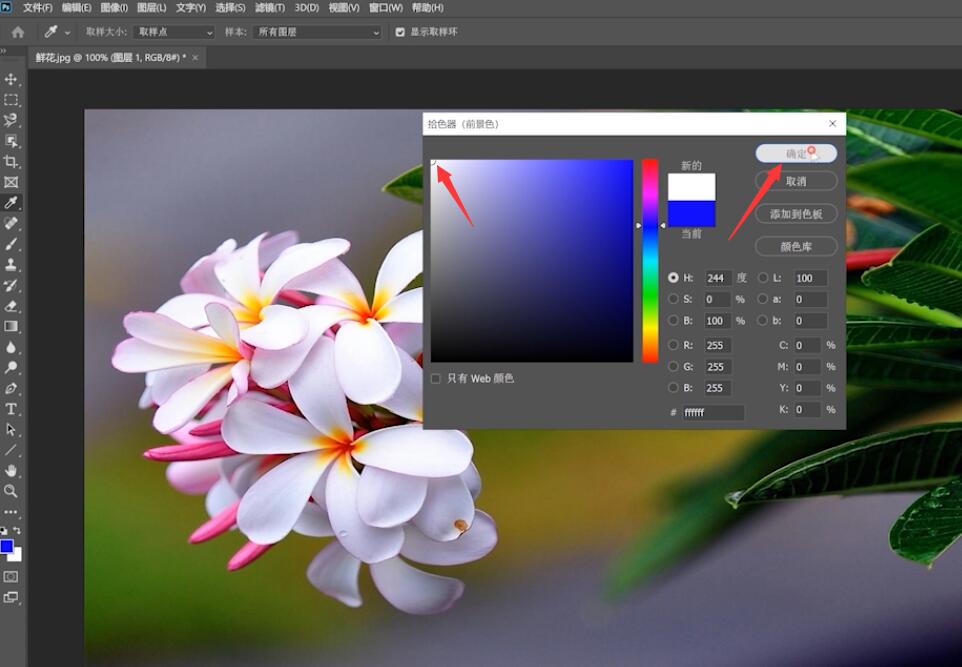Viewport: 962px width, 667px height.
Task: Open the Edit Toolbar three-dots menu
Action: [x=10, y=512]
